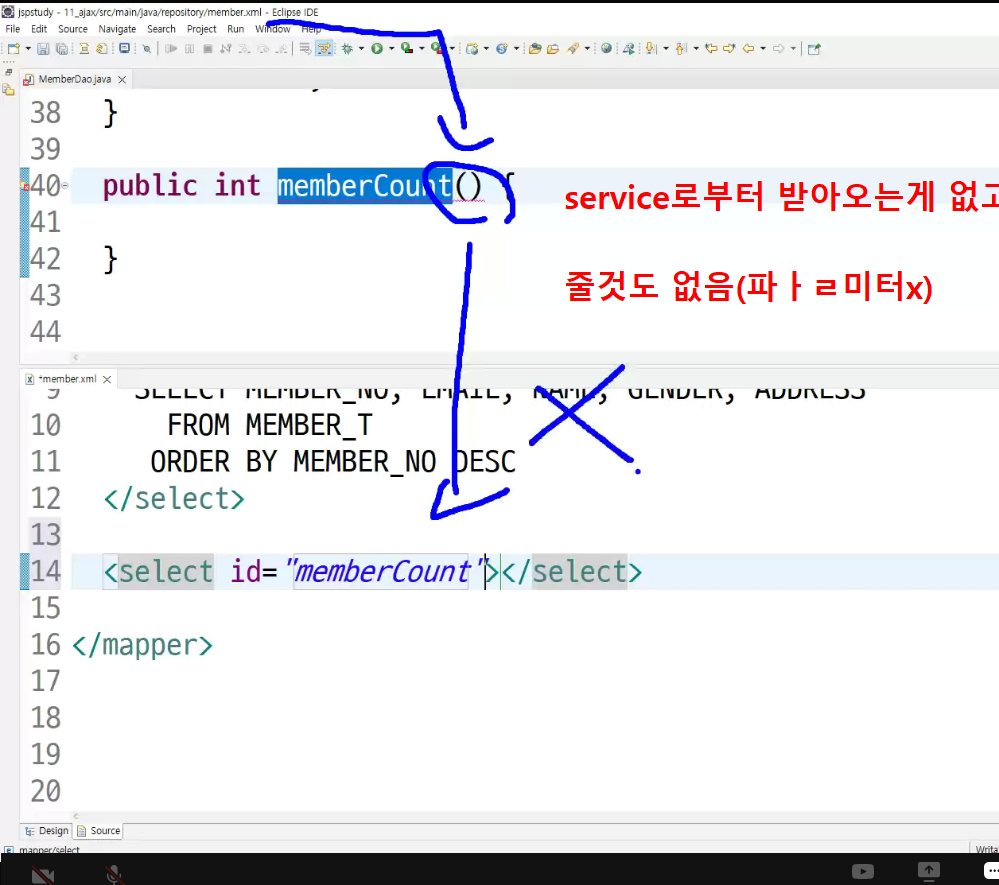Click the Save All icon
Image resolution: width=999 pixels, height=885 pixels.
pos(62,48)
